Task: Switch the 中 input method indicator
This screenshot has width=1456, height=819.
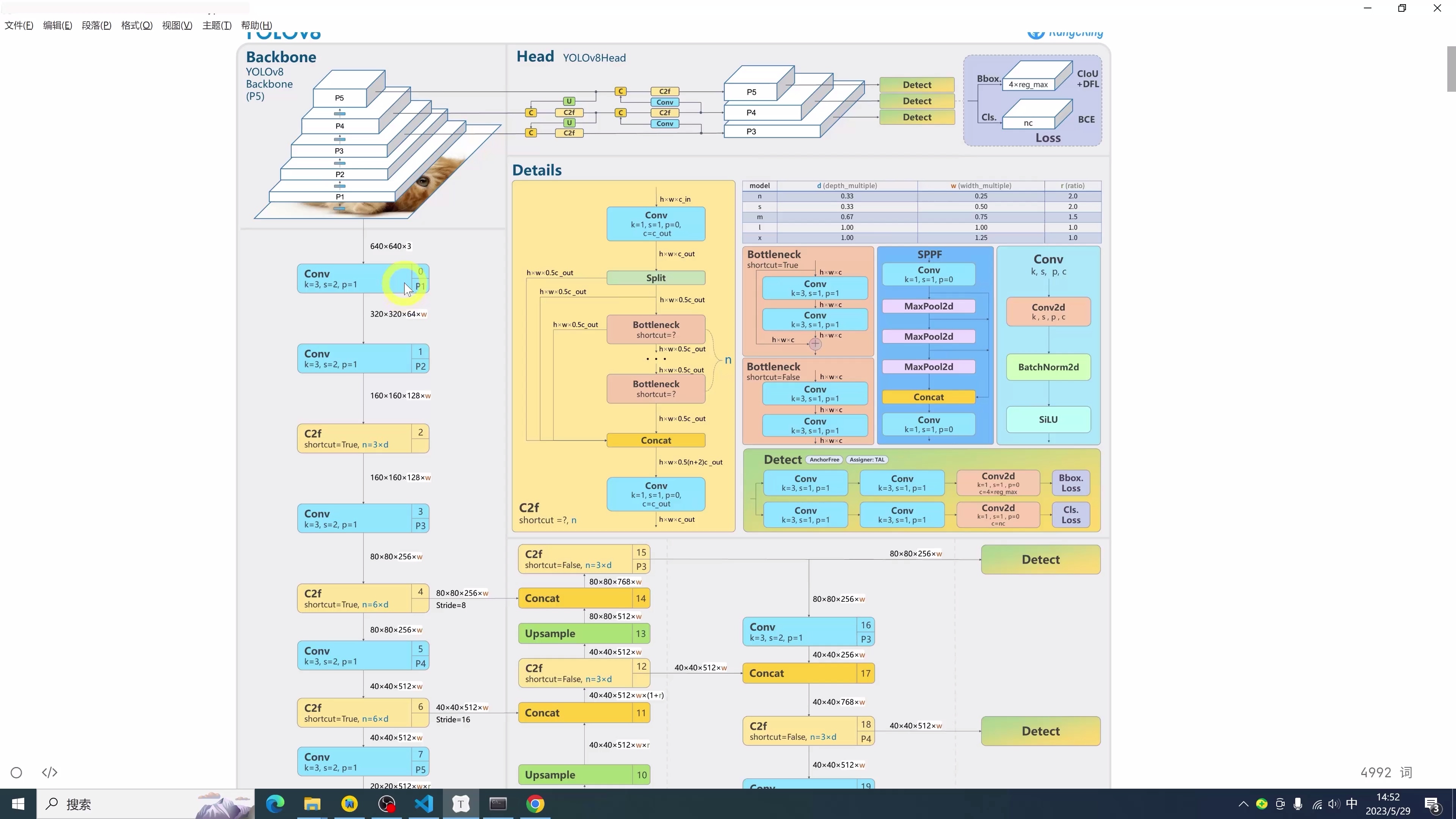Action: 1351,804
